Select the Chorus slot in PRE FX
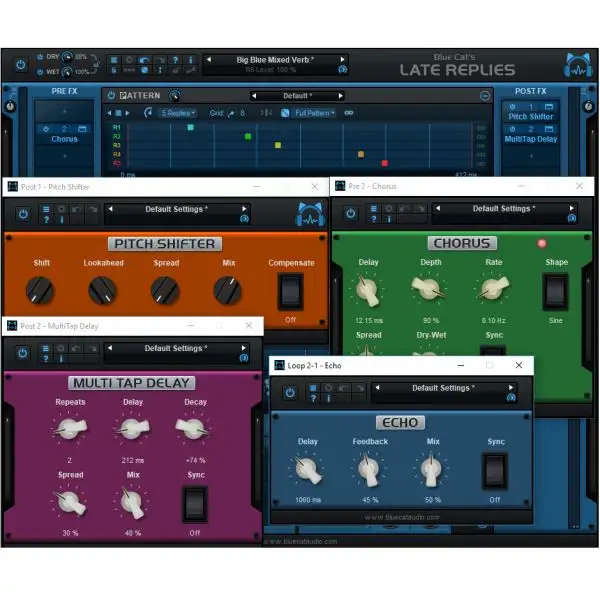600x600 pixels. pos(64,139)
